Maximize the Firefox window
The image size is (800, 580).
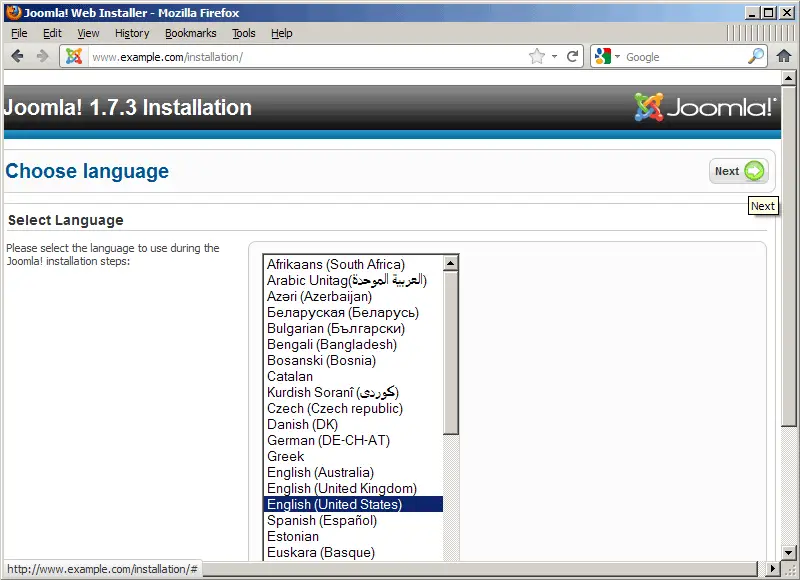[x=768, y=13]
